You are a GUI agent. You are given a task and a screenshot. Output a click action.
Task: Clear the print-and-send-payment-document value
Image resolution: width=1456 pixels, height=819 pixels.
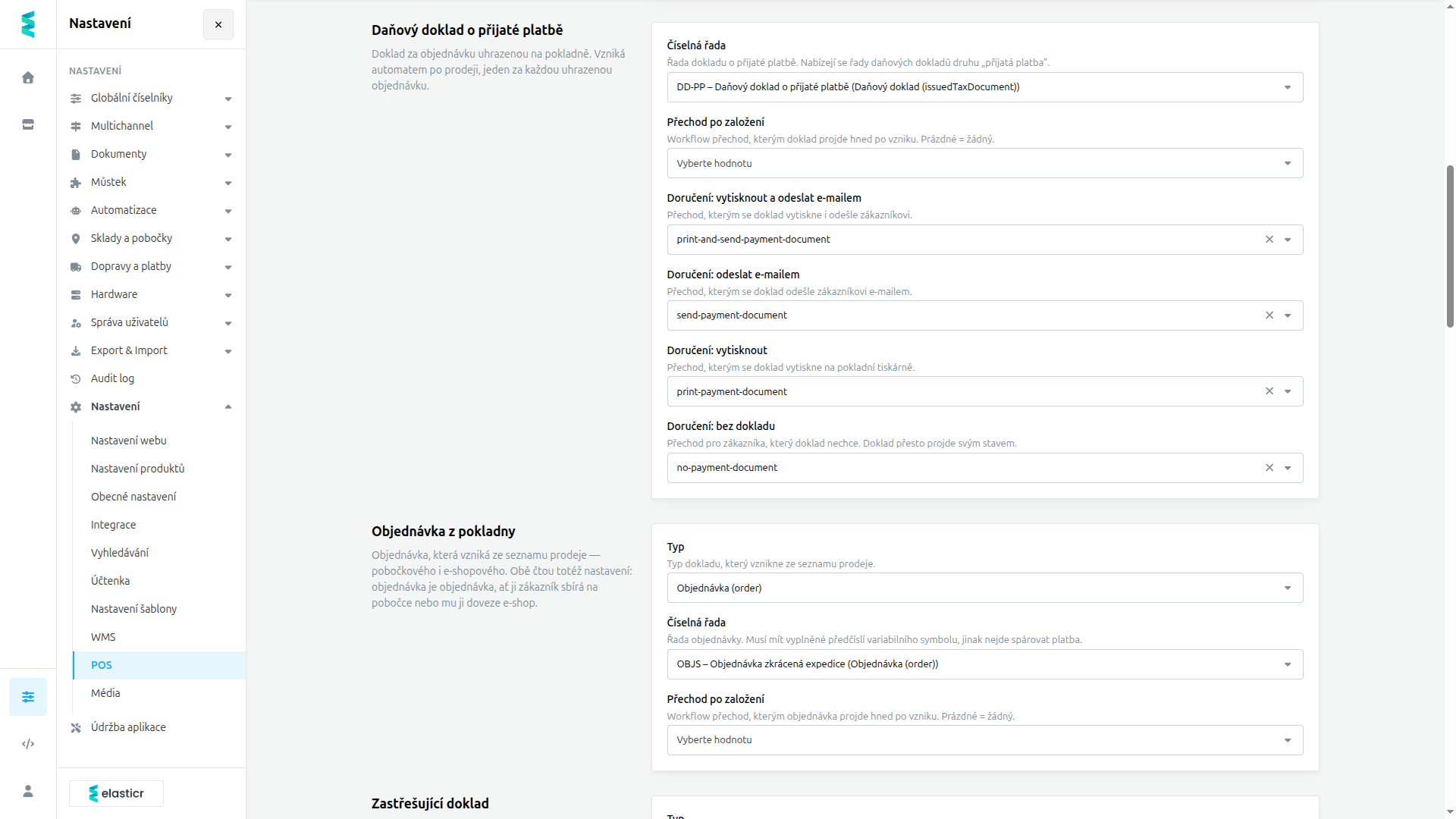[1269, 240]
